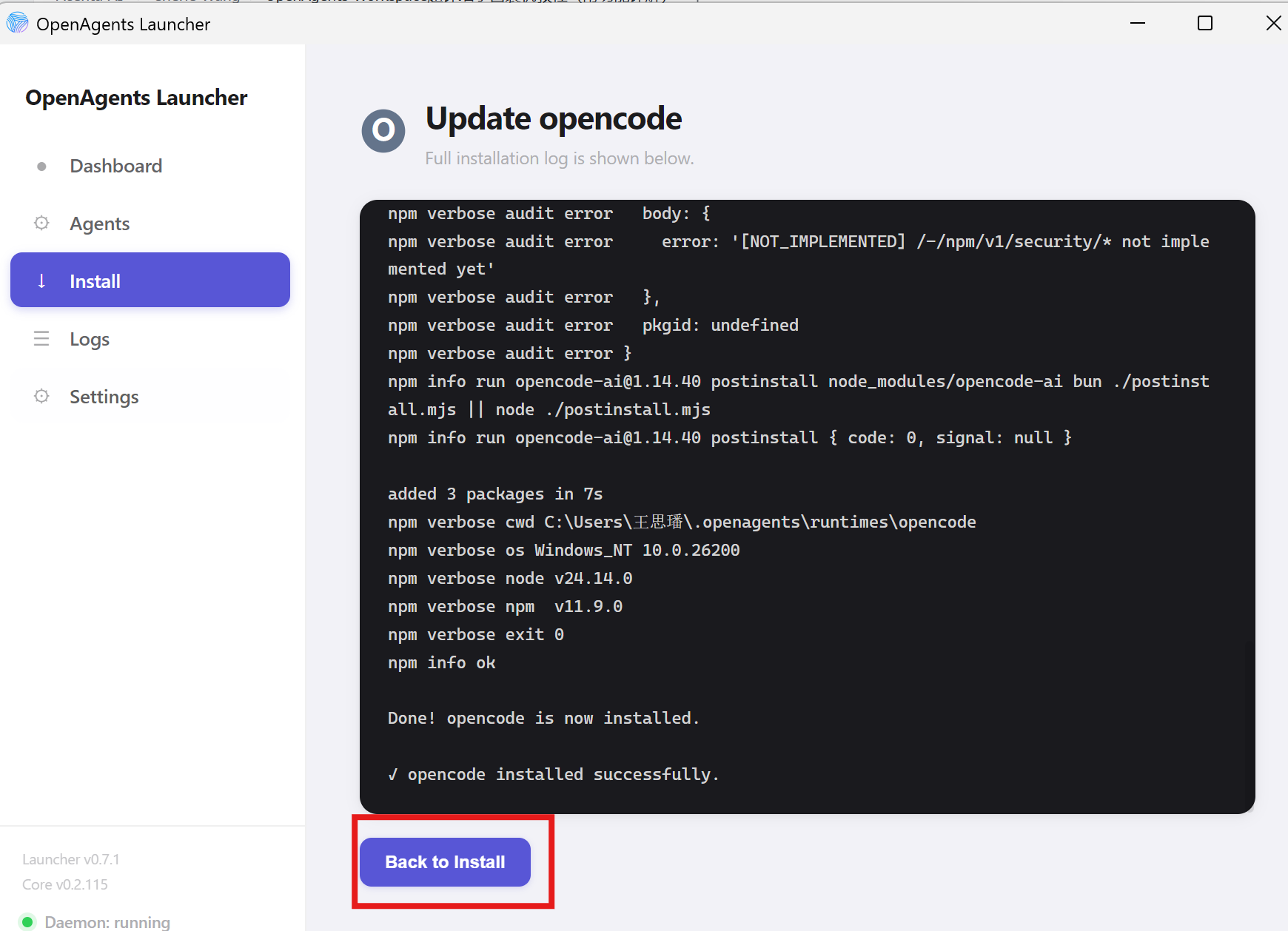Image resolution: width=1288 pixels, height=931 pixels.
Task: Click the "added 3 packages in 7s" line
Action: click(x=495, y=494)
